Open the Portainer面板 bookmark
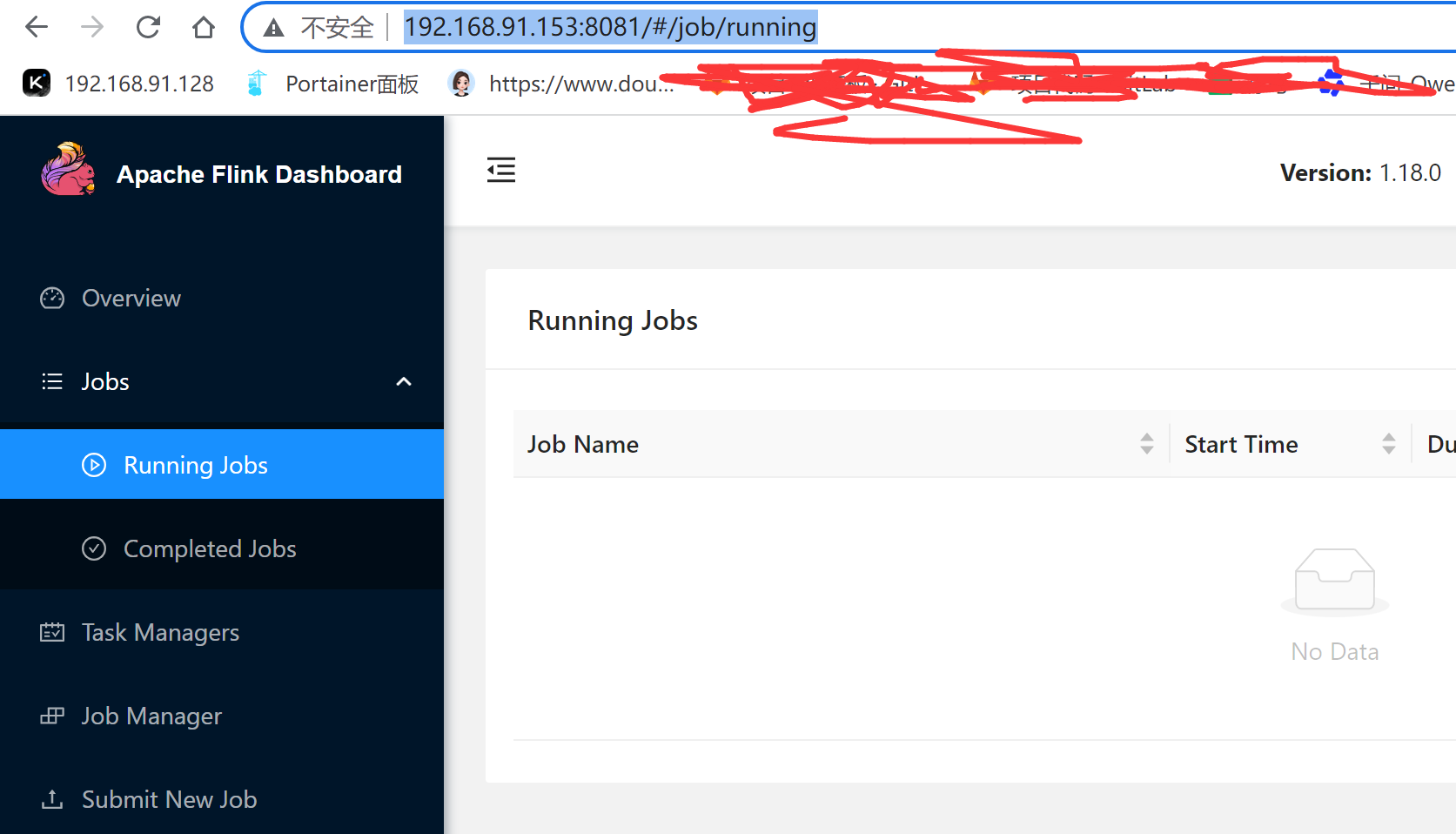 coord(332,84)
